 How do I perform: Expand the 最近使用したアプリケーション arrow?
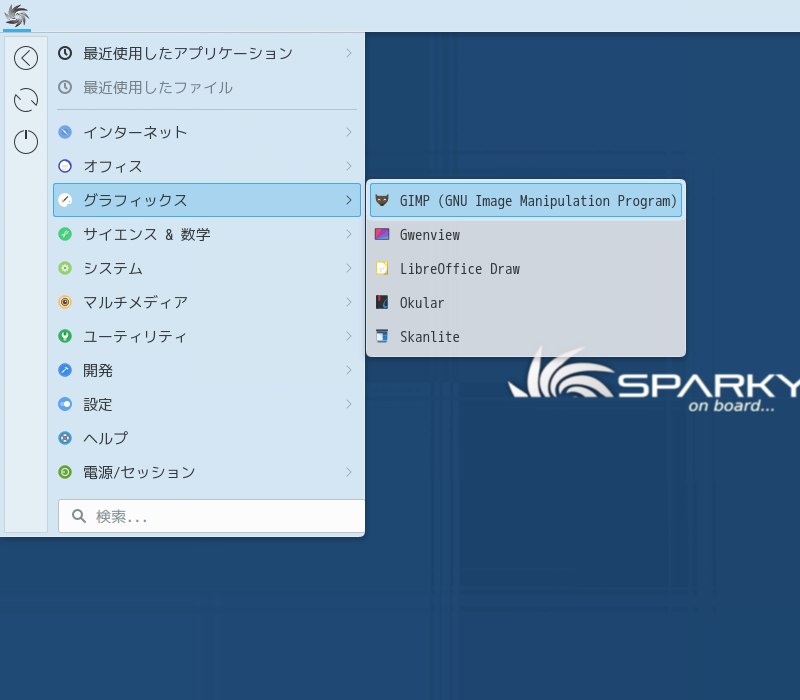pyautogui.click(x=348, y=53)
